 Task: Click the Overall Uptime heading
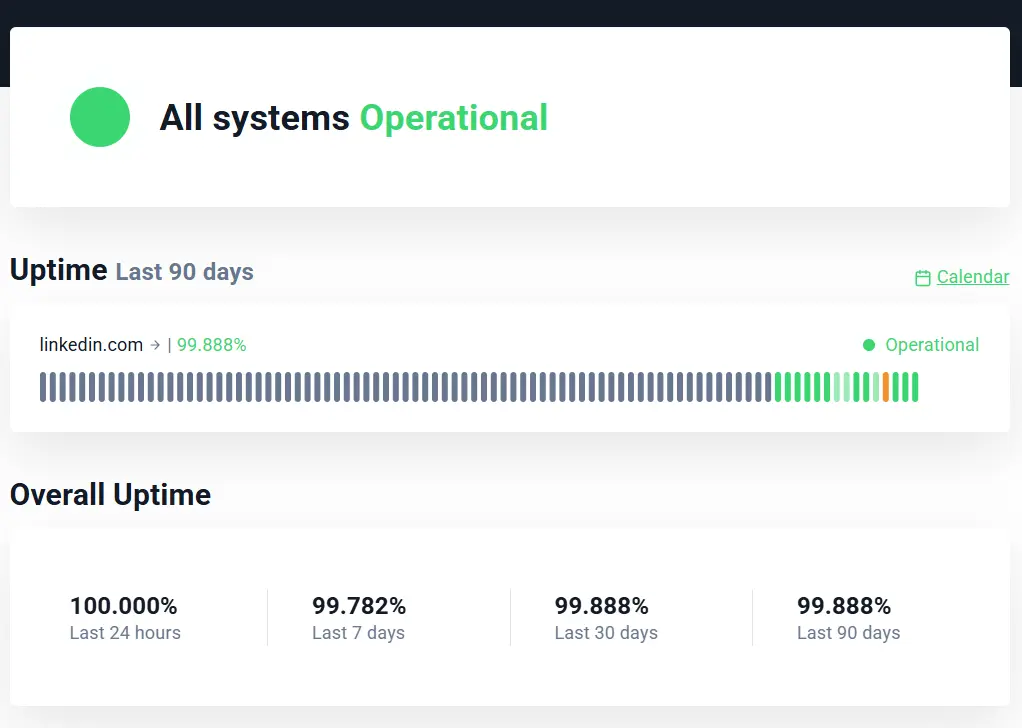coord(111,495)
